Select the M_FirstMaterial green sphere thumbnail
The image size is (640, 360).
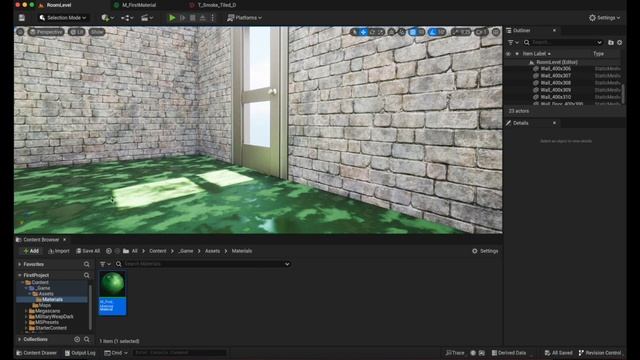[113, 284]
